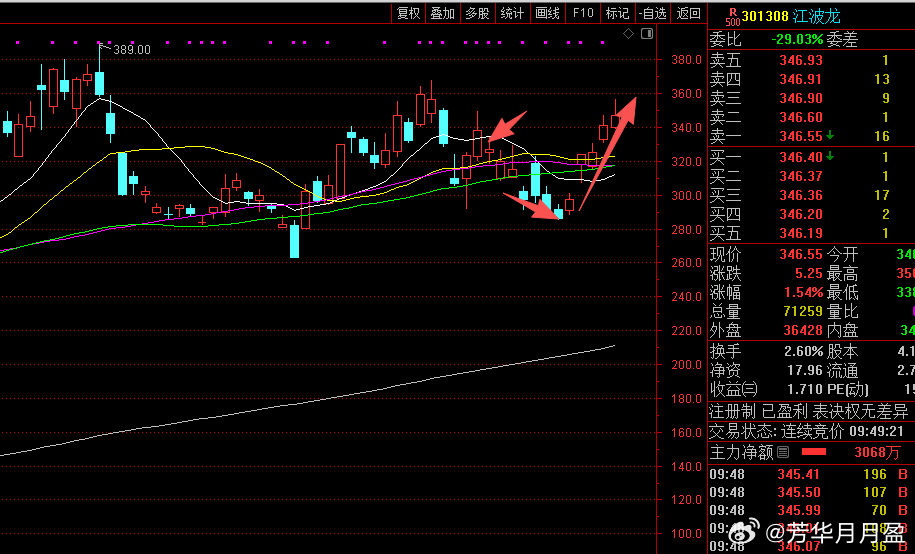
Task: Click the green down arrow beside 卖一
Action: (x=830, y=135)
